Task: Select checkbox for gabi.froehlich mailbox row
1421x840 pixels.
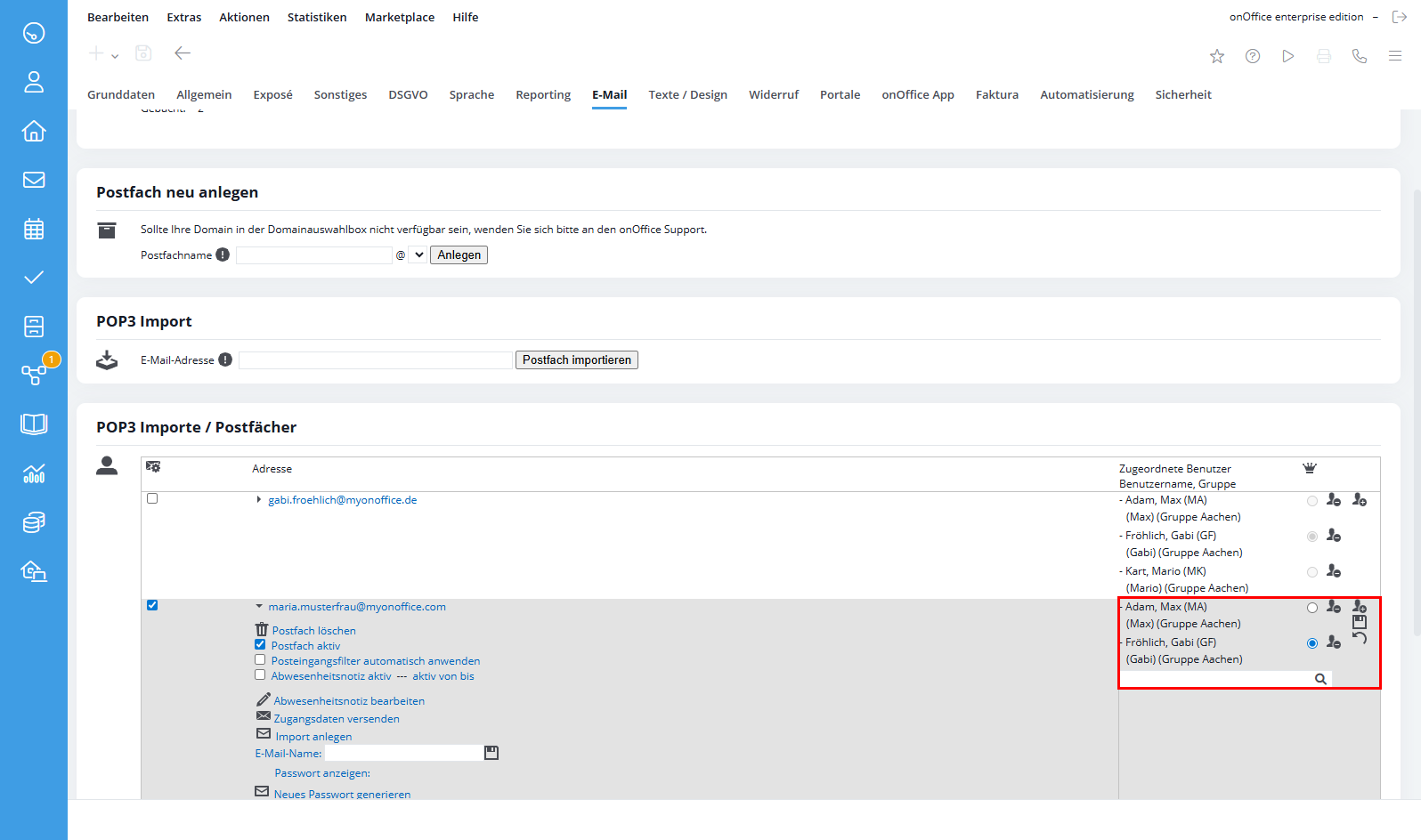Action: [152, 499]
